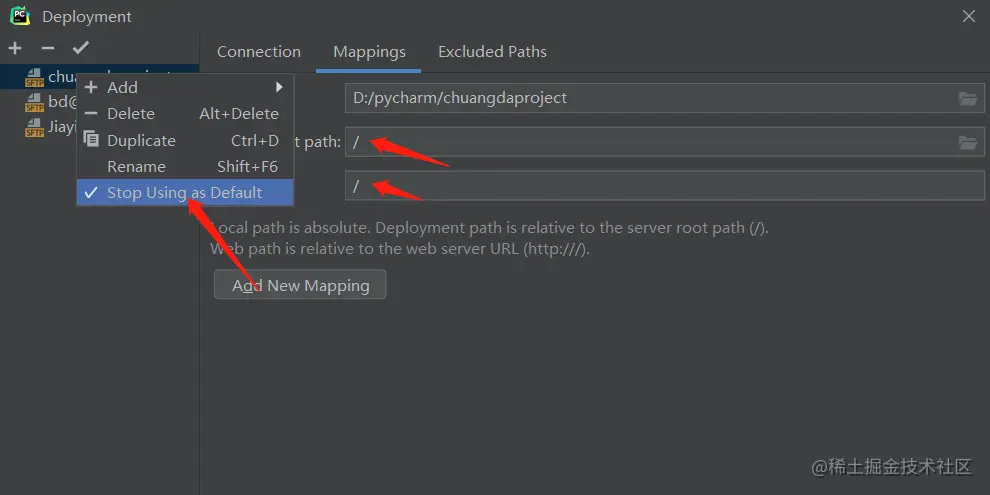This screenshot has height=495, width=990.
Task: Click the PyCharm logo in title bar
Action: click(x=20, y=16)
